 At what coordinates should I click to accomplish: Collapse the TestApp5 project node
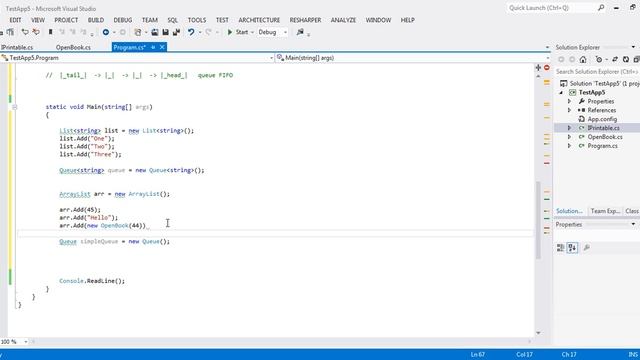coord(562,93)
